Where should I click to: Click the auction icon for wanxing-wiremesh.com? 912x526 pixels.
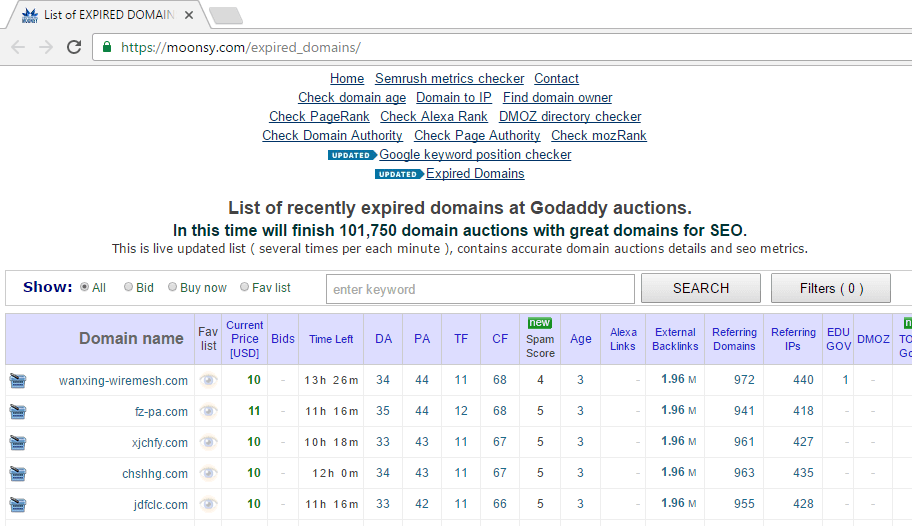tap(18, 381)
